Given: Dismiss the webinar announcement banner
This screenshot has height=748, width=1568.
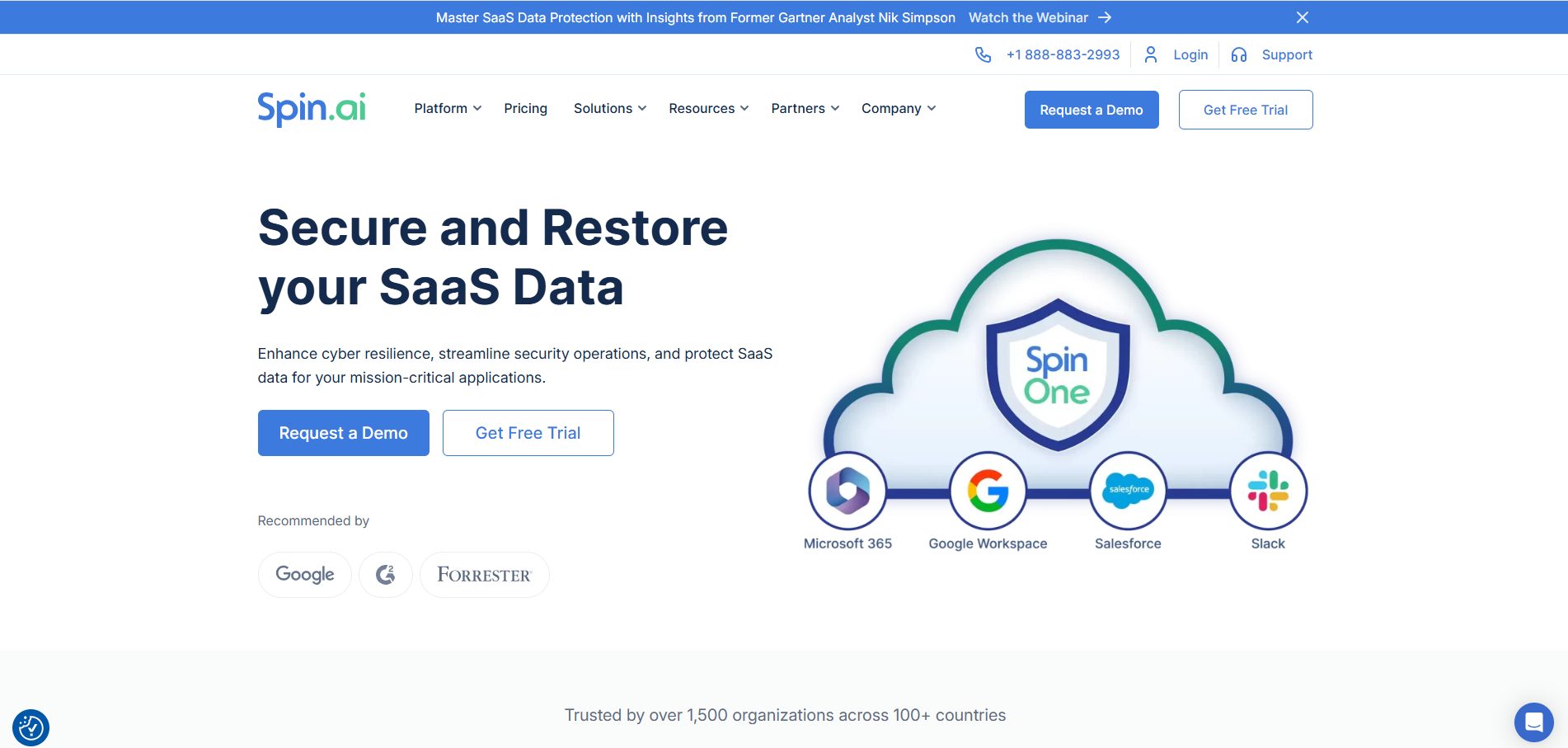Looking at the screenshot, I should 1303,17.
